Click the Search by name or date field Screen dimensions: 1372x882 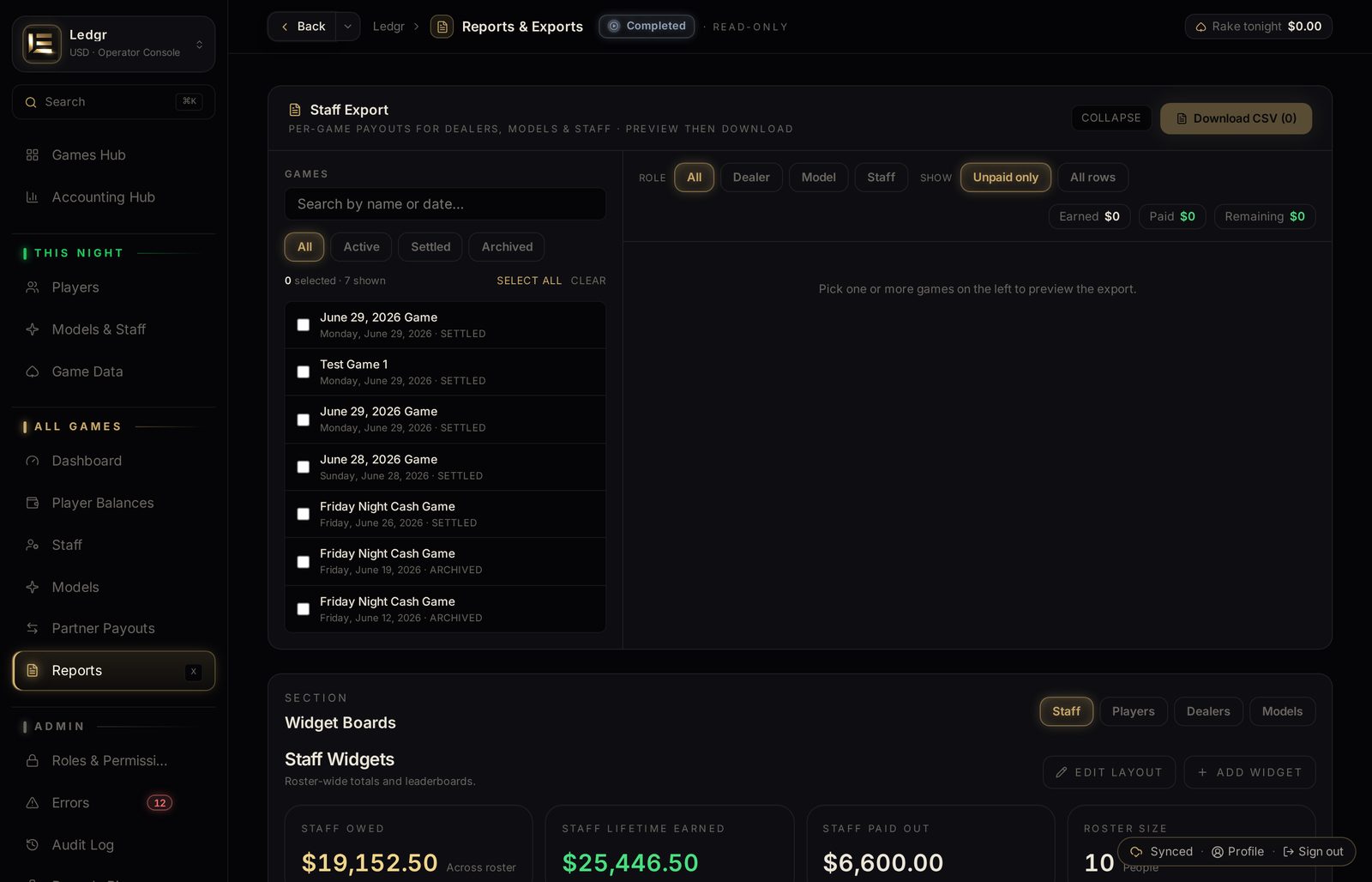[445, 204]
